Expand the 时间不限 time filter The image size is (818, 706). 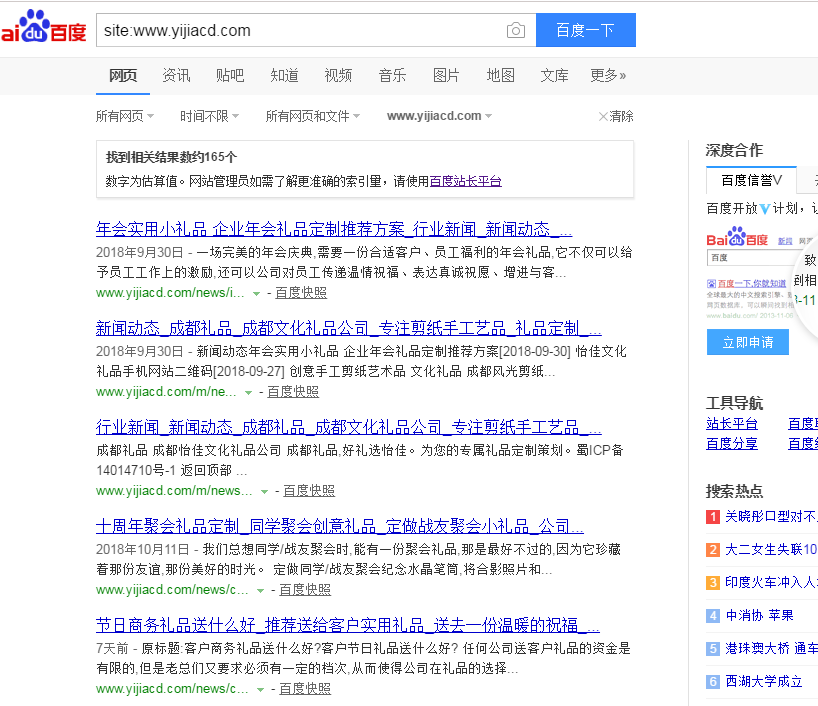tap(209, 116)
